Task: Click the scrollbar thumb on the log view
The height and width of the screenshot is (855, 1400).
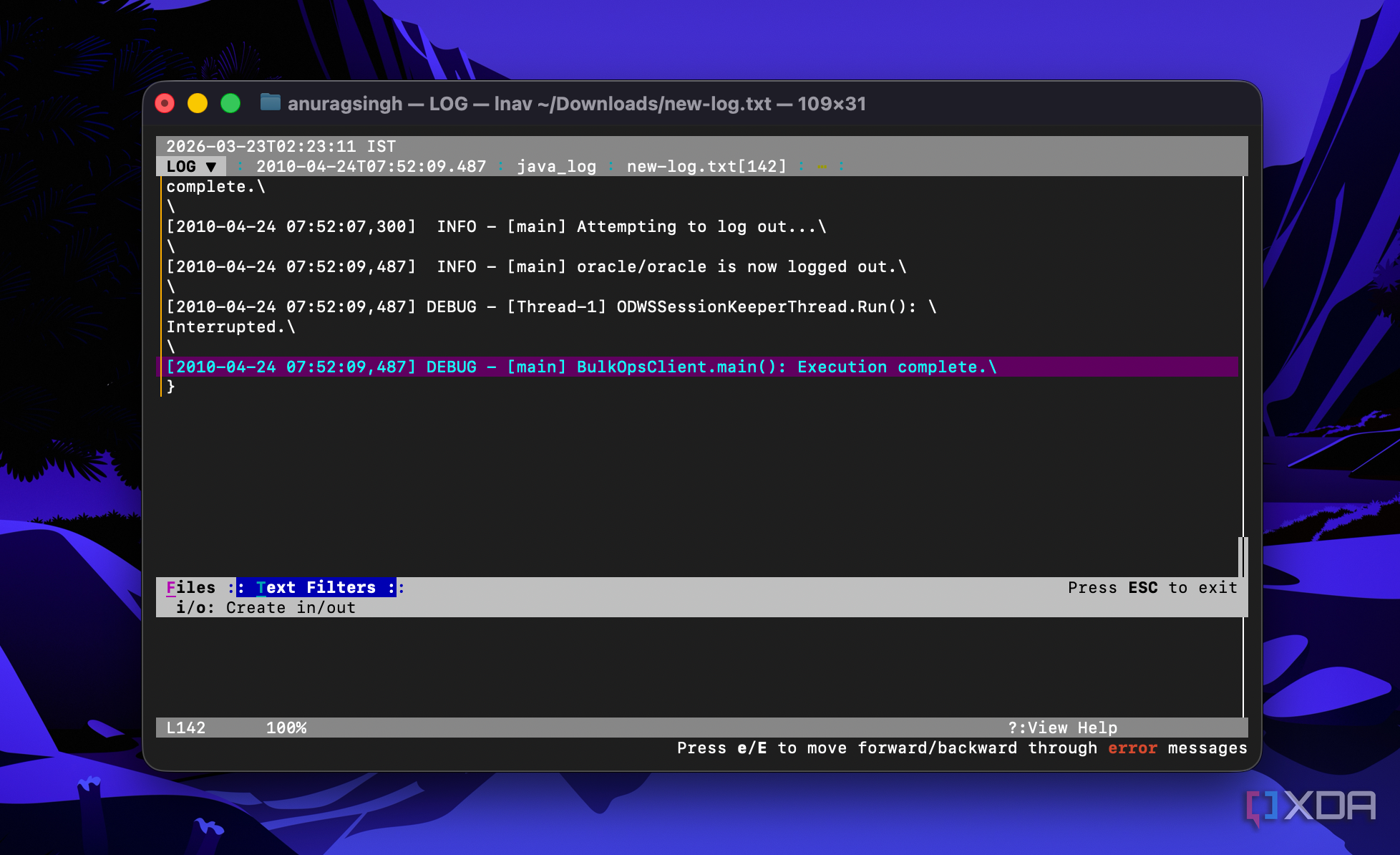Action: pyautogui.click(x=1243, y=556)
